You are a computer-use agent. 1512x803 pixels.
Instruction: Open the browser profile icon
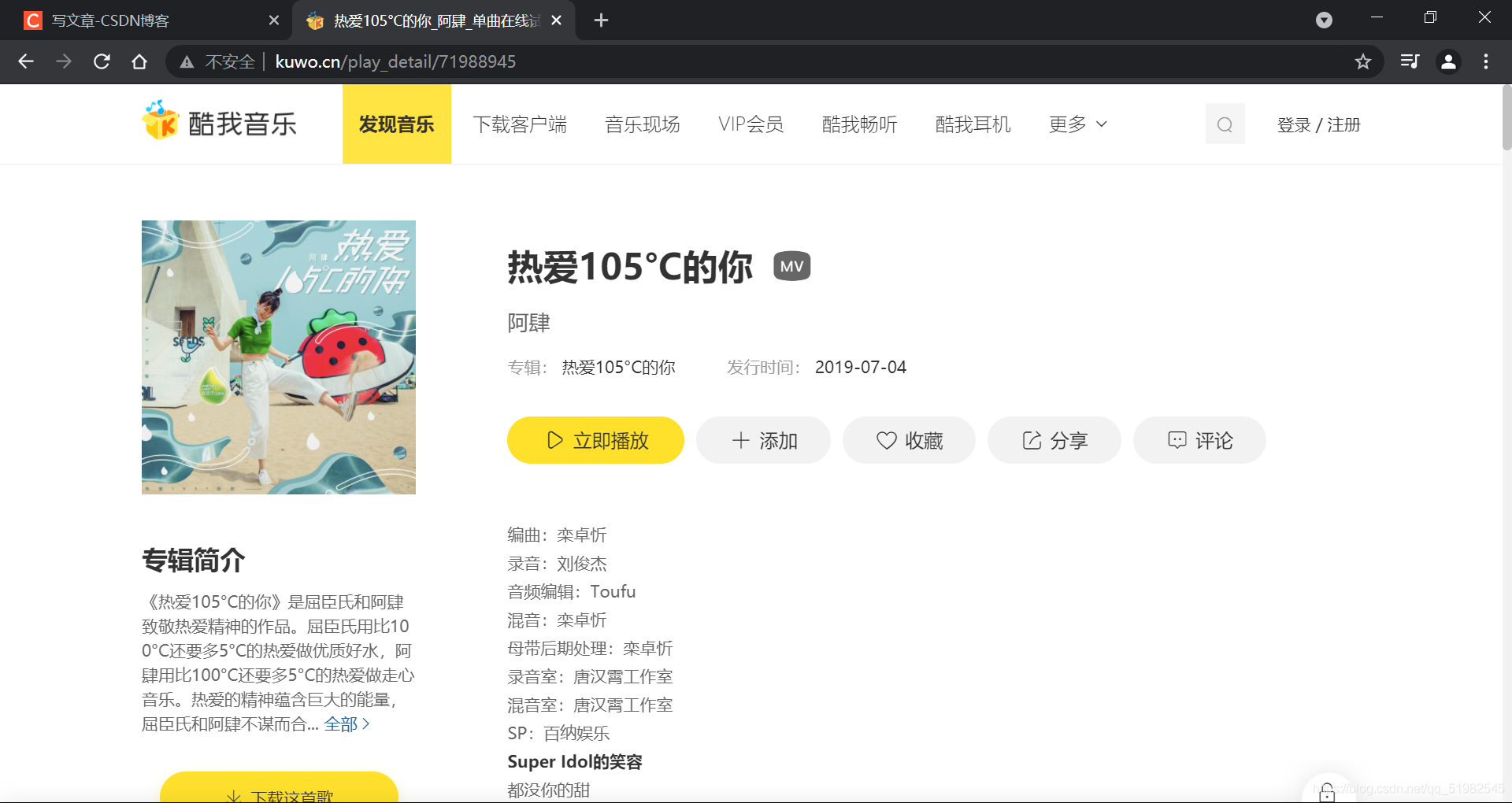(x=1448, y=61)
